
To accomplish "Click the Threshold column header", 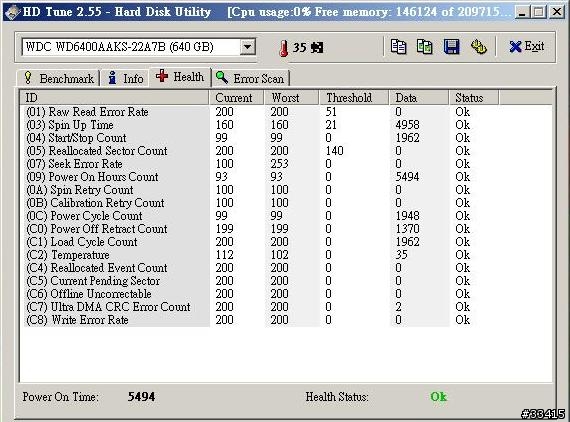I will [354, 98].
